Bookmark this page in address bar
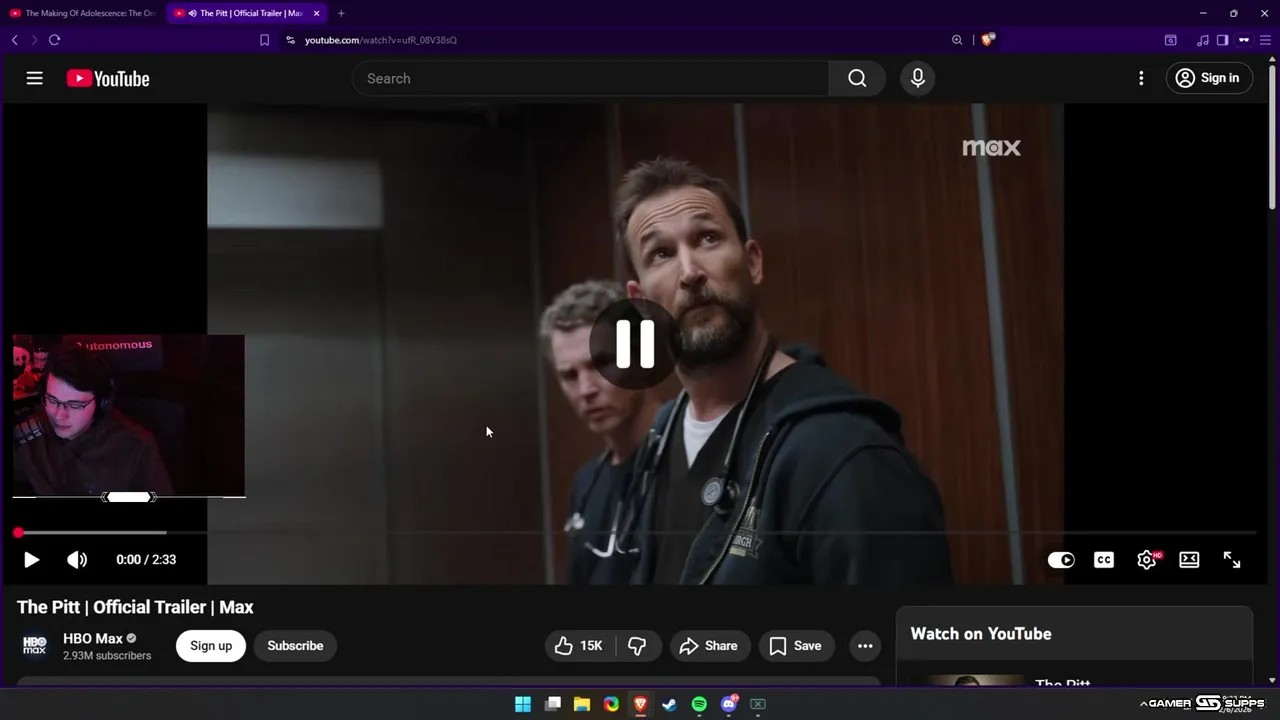1280x720 pixels. coord(264,40)
